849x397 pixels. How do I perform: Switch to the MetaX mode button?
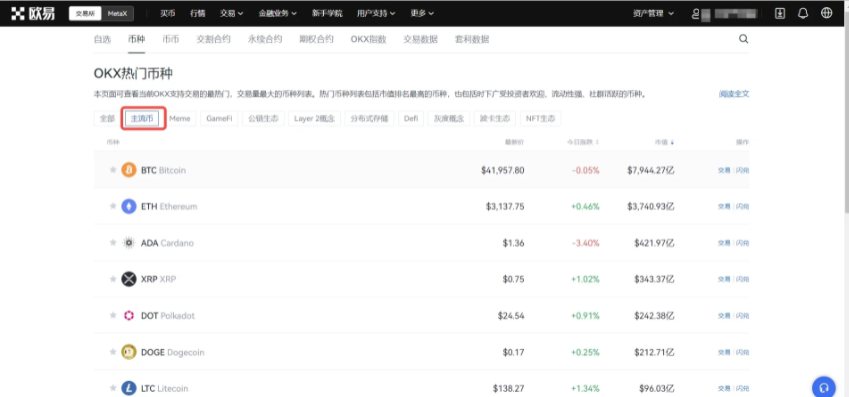[117, 14]
